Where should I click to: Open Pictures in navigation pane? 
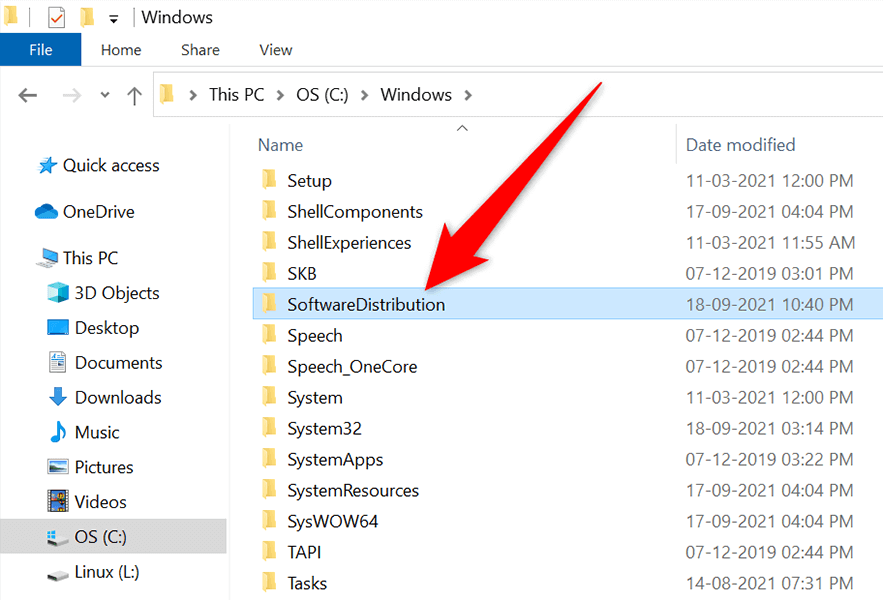point(104,467)
